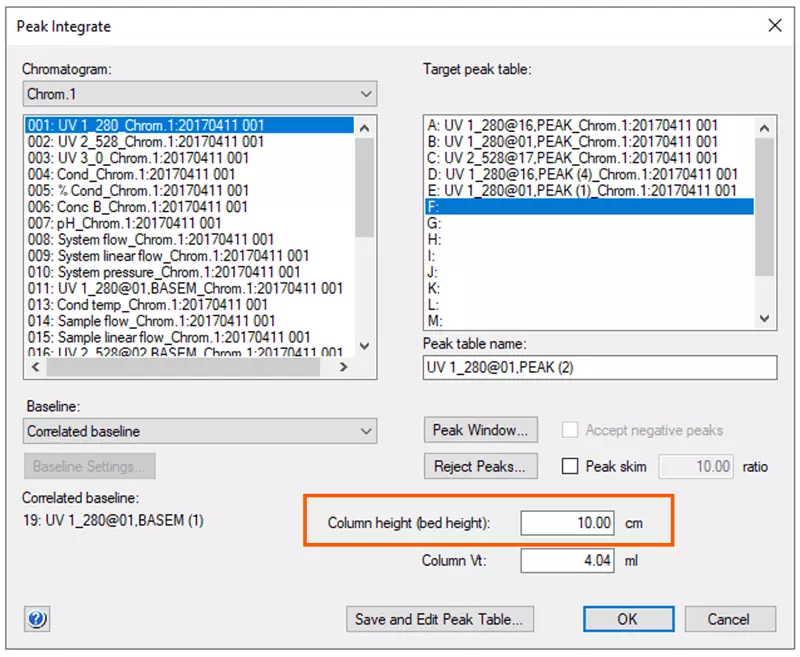Select target peak table slot G
The image size is (800, 657).
click(x=434, y=223)
